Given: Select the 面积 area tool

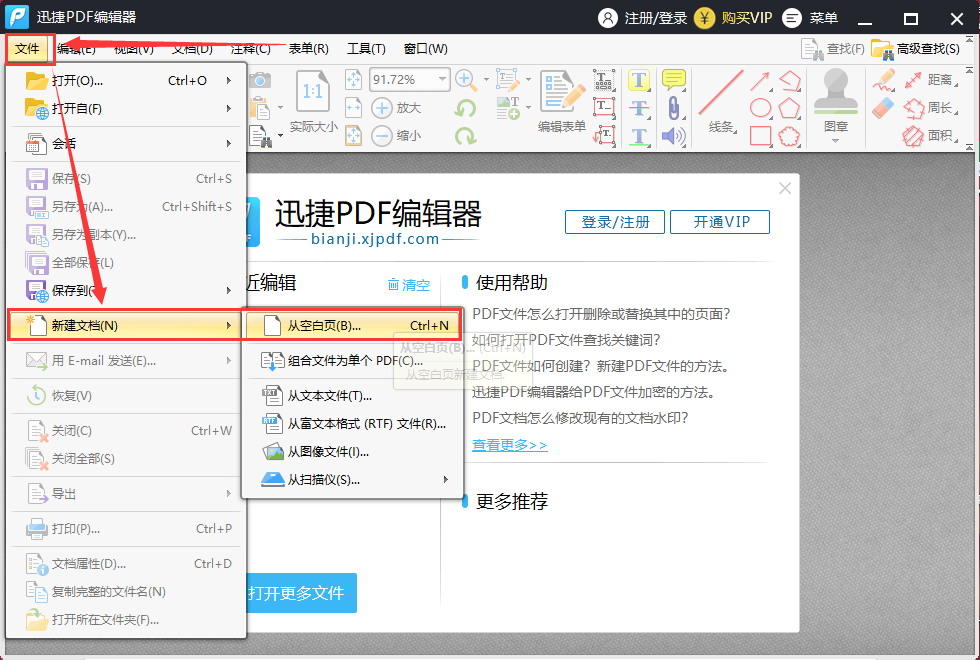Looking at the screenshot, I should (931, 136).
